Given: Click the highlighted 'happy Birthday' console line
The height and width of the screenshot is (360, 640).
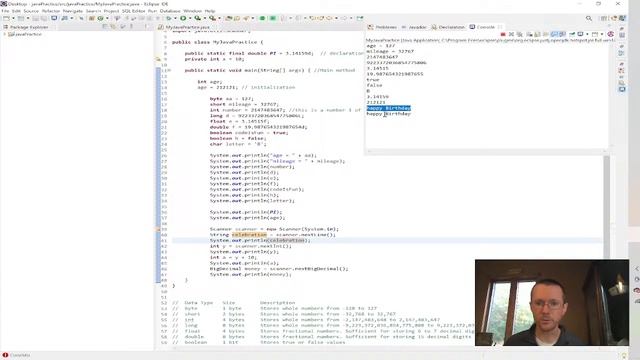Looking at the screenshot, I should point(389,108).
